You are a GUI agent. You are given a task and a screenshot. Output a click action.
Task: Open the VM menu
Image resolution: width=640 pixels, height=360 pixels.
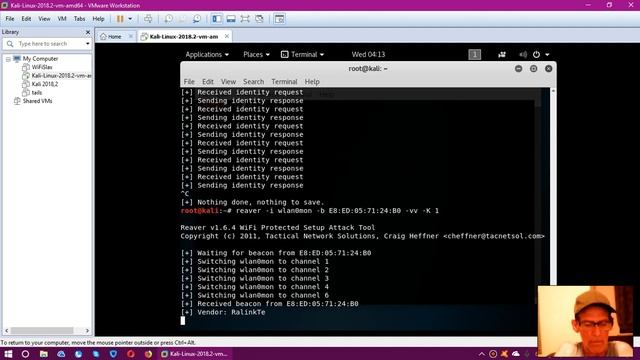[62, 19]
